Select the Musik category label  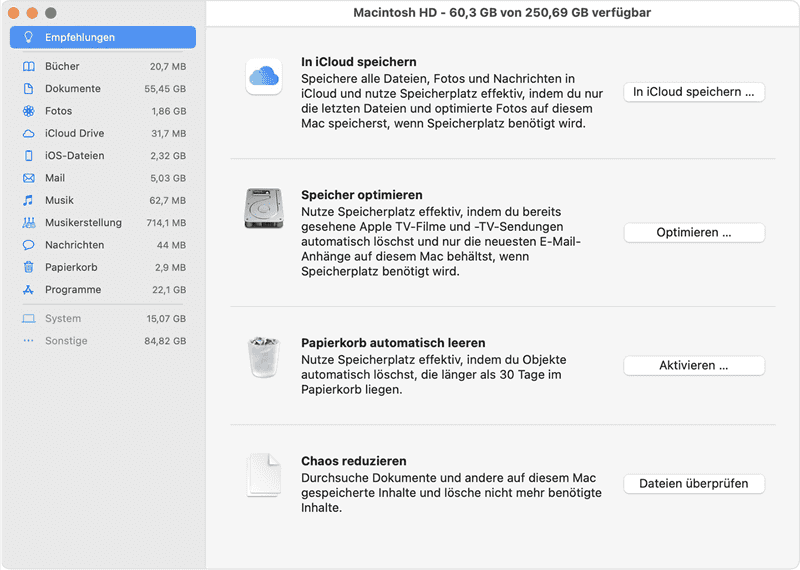coord(59,200)
